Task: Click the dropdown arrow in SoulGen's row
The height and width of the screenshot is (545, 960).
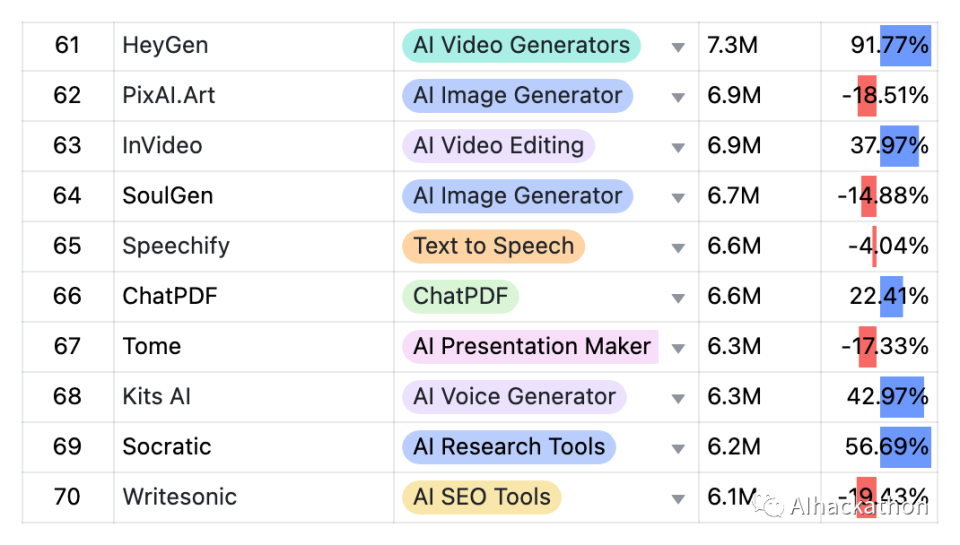Action: point(678,197)
